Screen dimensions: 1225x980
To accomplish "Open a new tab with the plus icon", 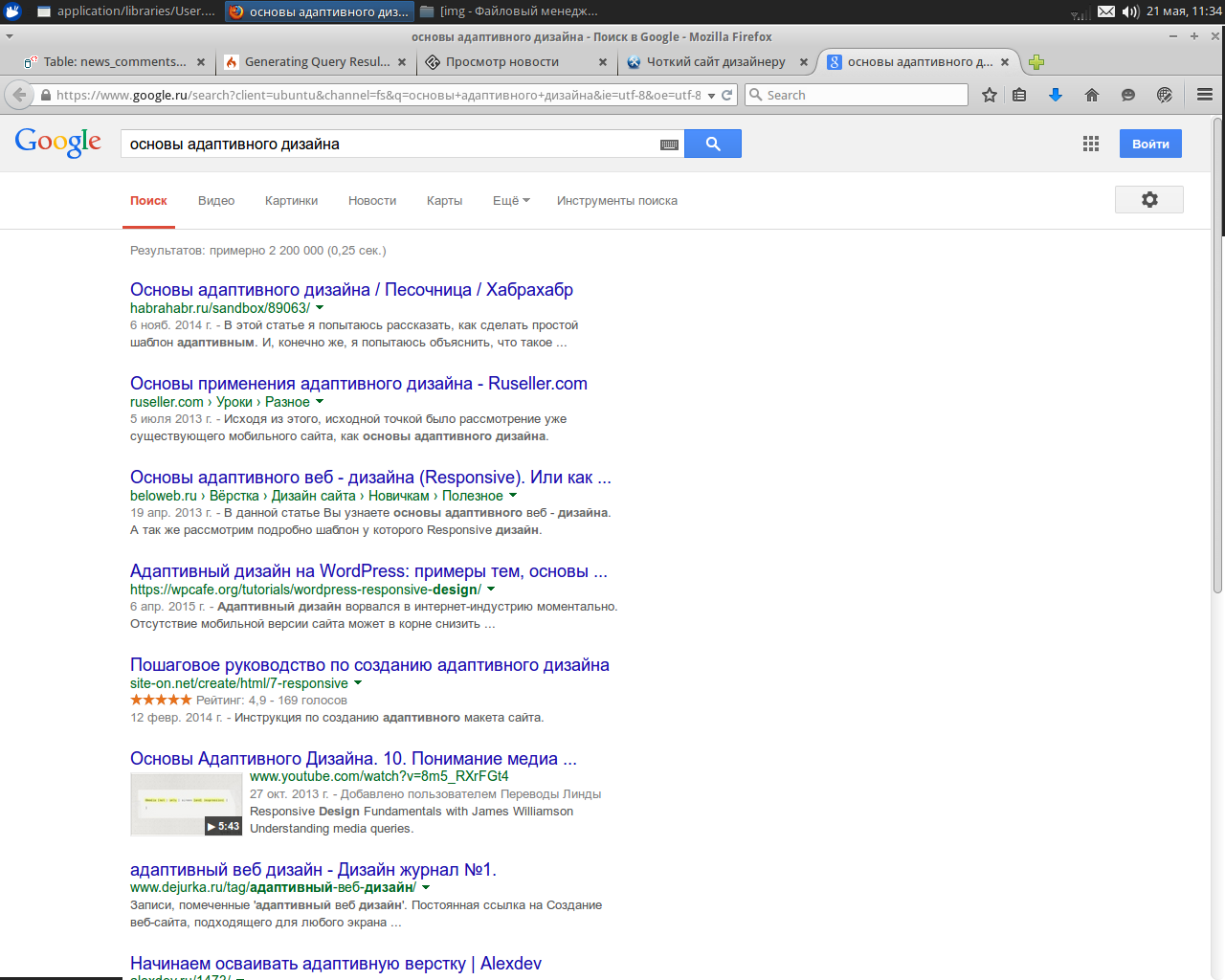I will click(1036, 62).
